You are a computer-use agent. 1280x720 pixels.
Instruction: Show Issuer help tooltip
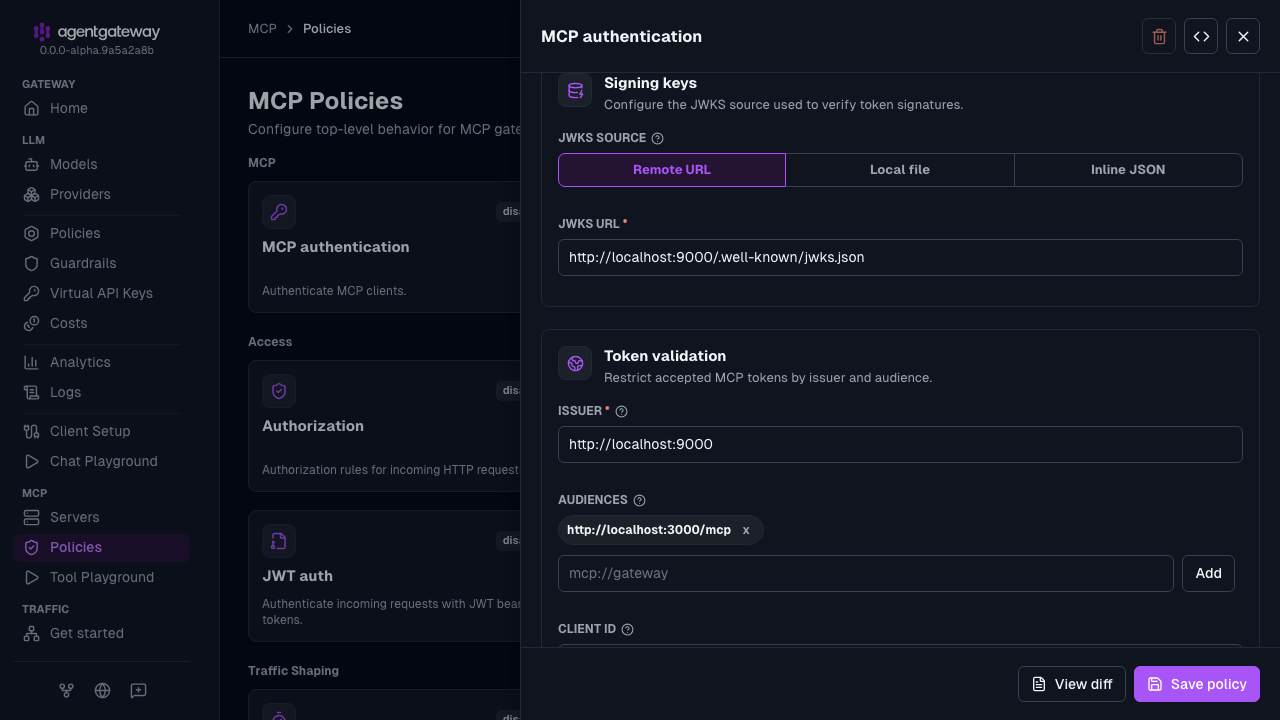point(621,411)
